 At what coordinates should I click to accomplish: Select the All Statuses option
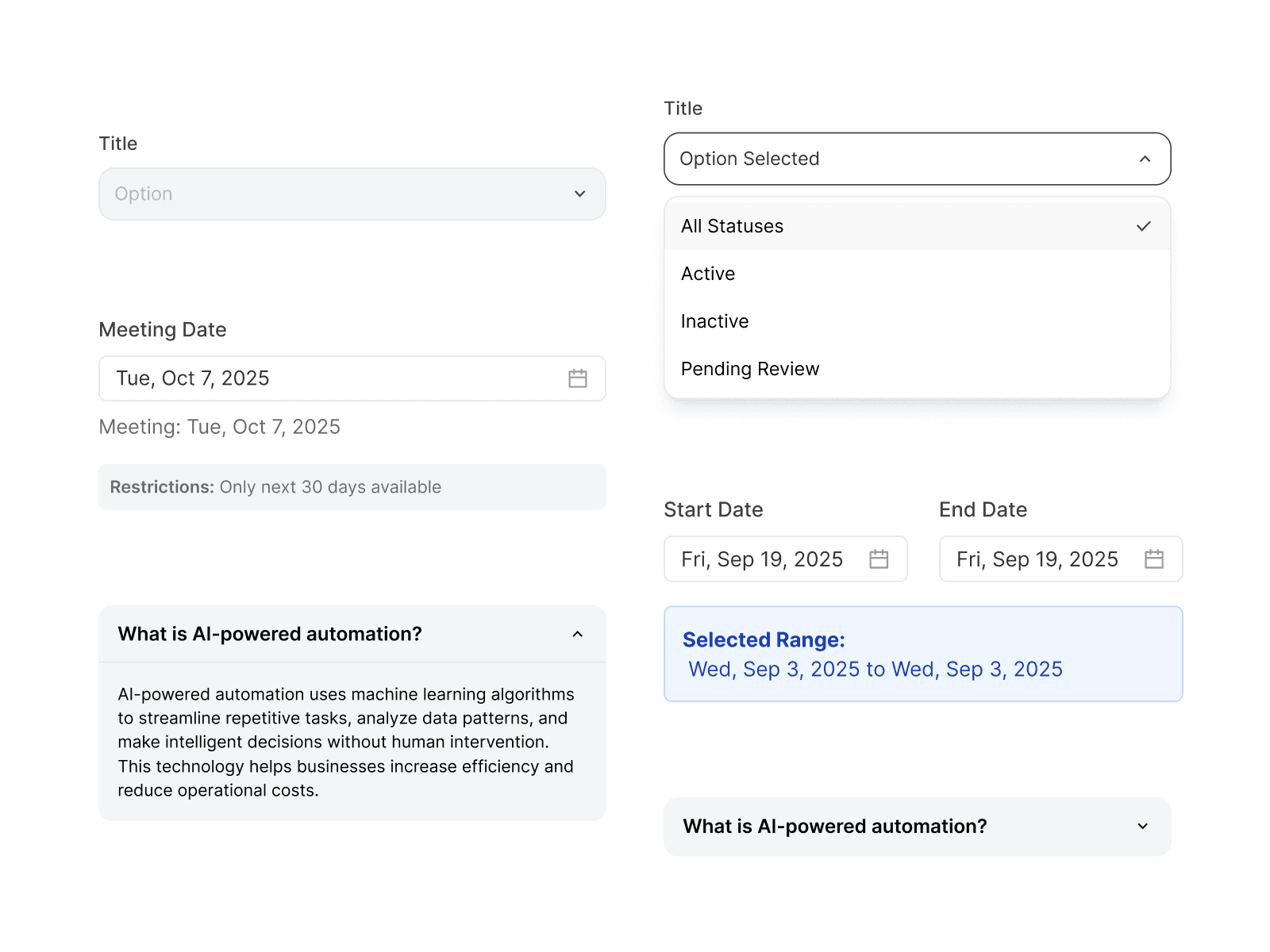pyautogui.click(x=733, y=226)
